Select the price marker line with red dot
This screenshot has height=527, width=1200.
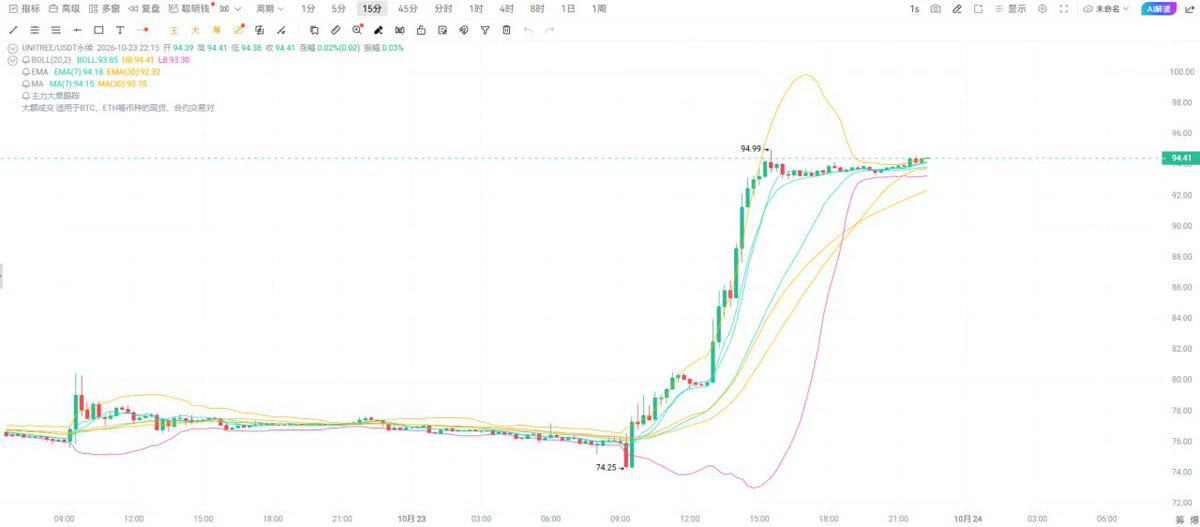(x=142, y=30)
